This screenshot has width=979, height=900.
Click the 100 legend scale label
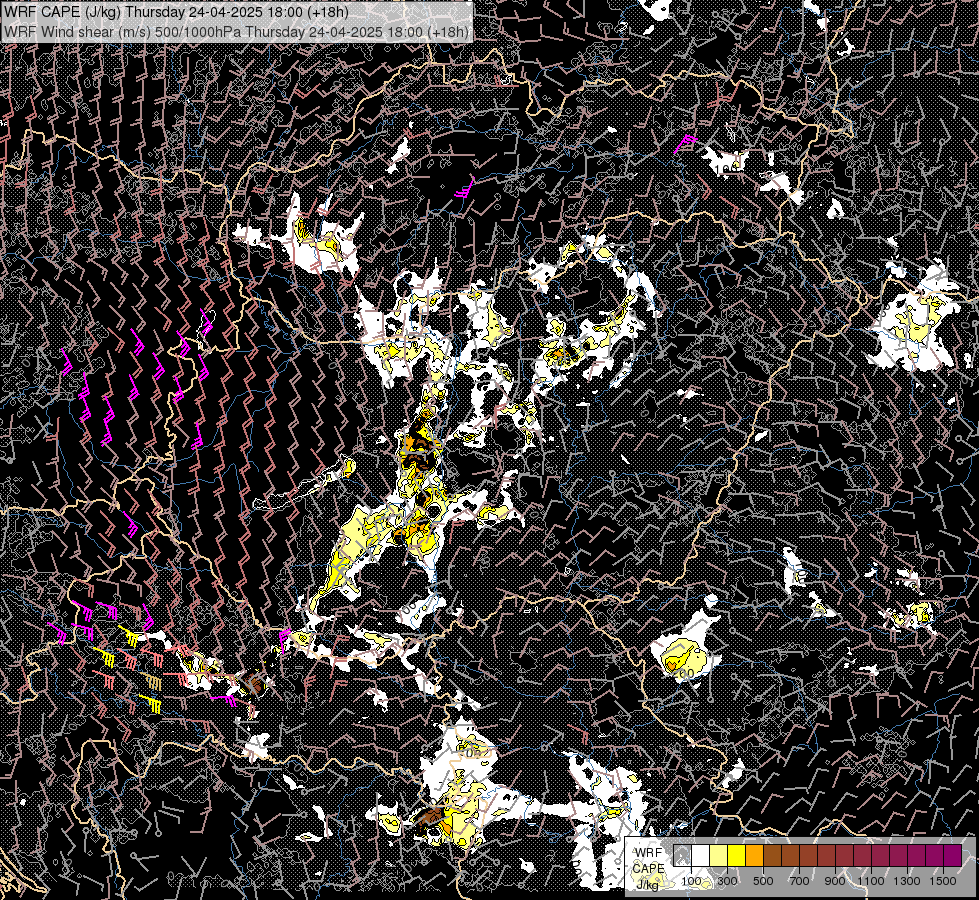click(x=691, y=881)
